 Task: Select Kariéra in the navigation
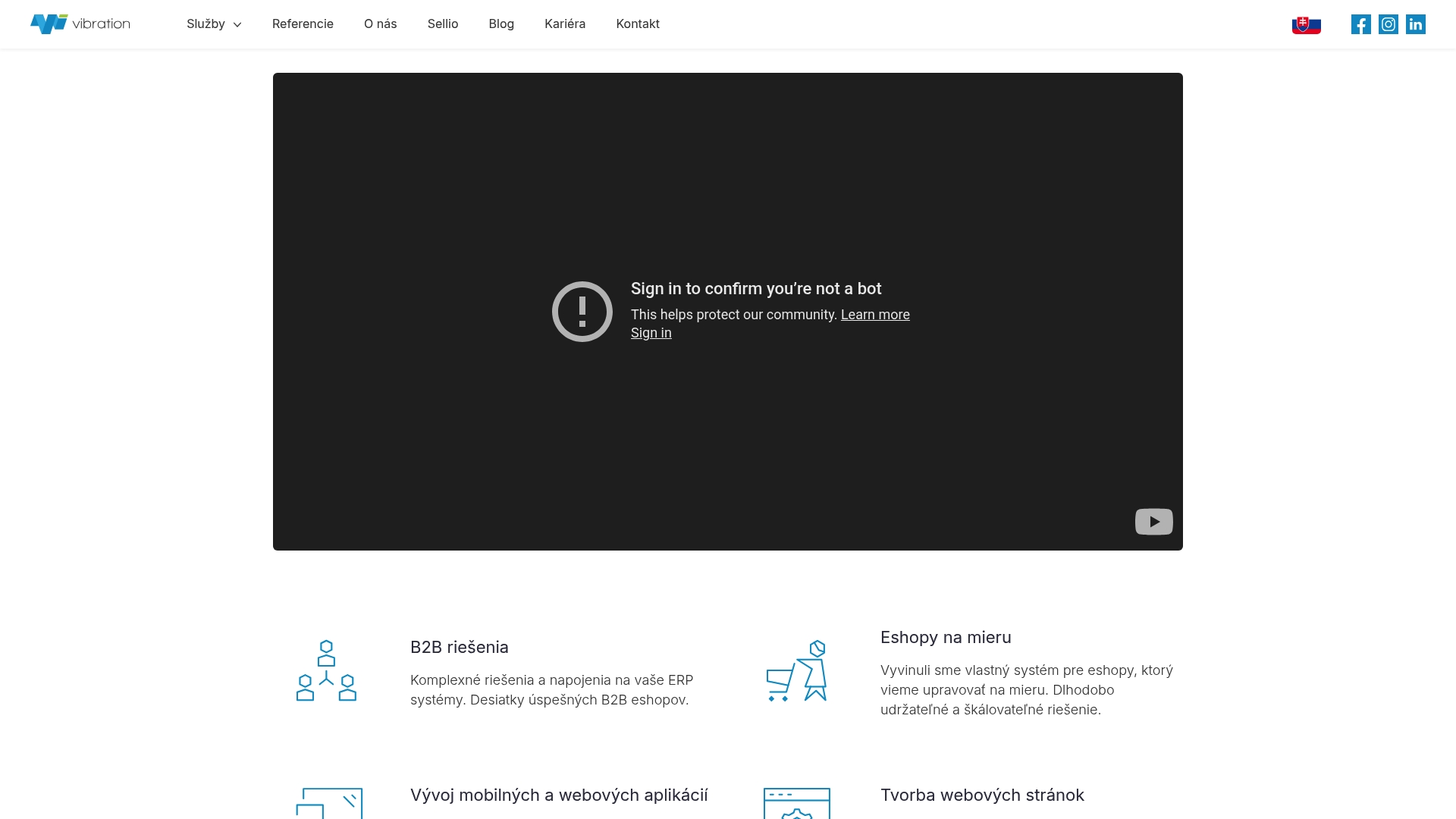[x=564, y=24]
